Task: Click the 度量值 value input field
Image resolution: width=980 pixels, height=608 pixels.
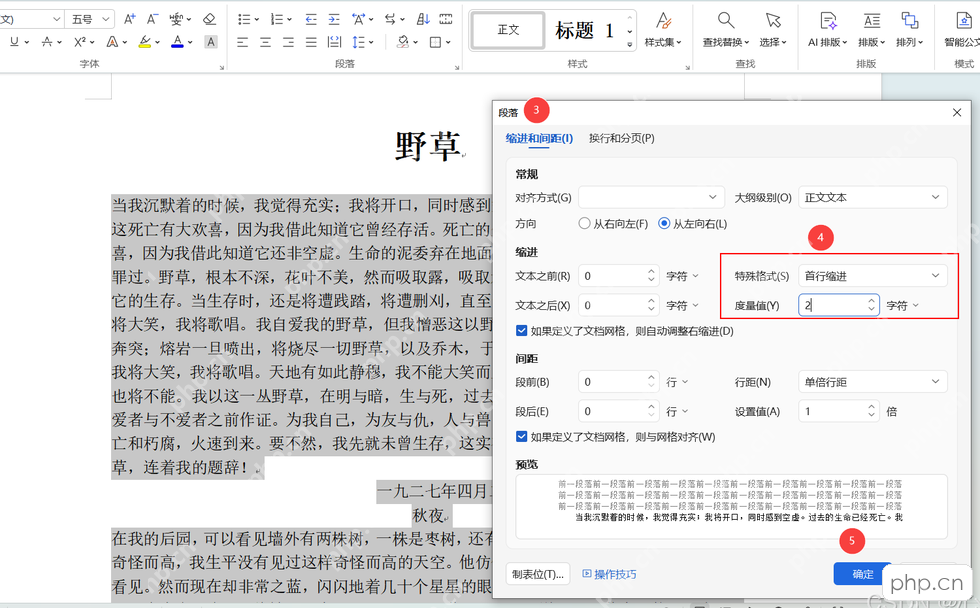Action: pyautogui.click(x=832, y=305)
